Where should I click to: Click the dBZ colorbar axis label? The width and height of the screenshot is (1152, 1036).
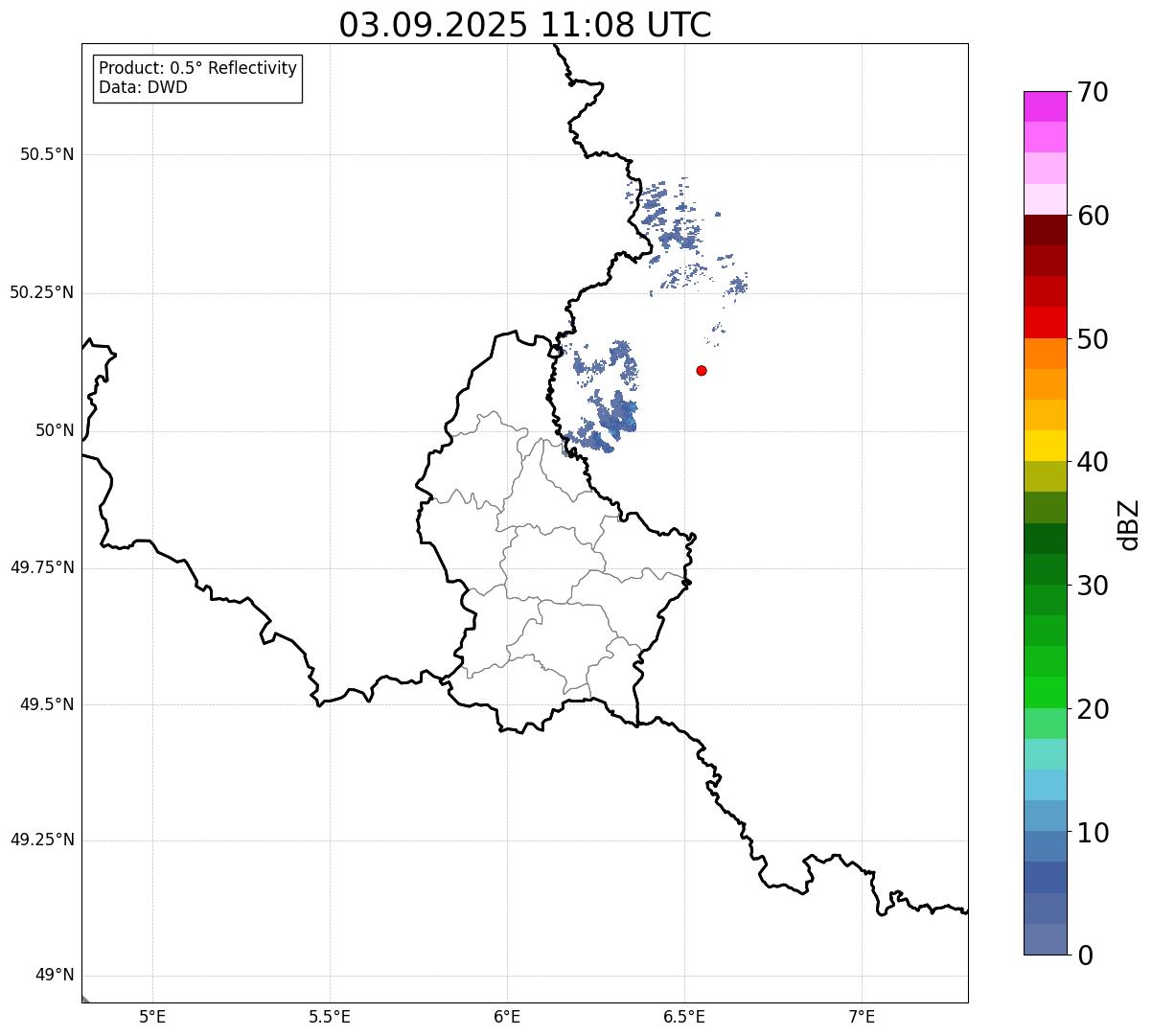1129,524
